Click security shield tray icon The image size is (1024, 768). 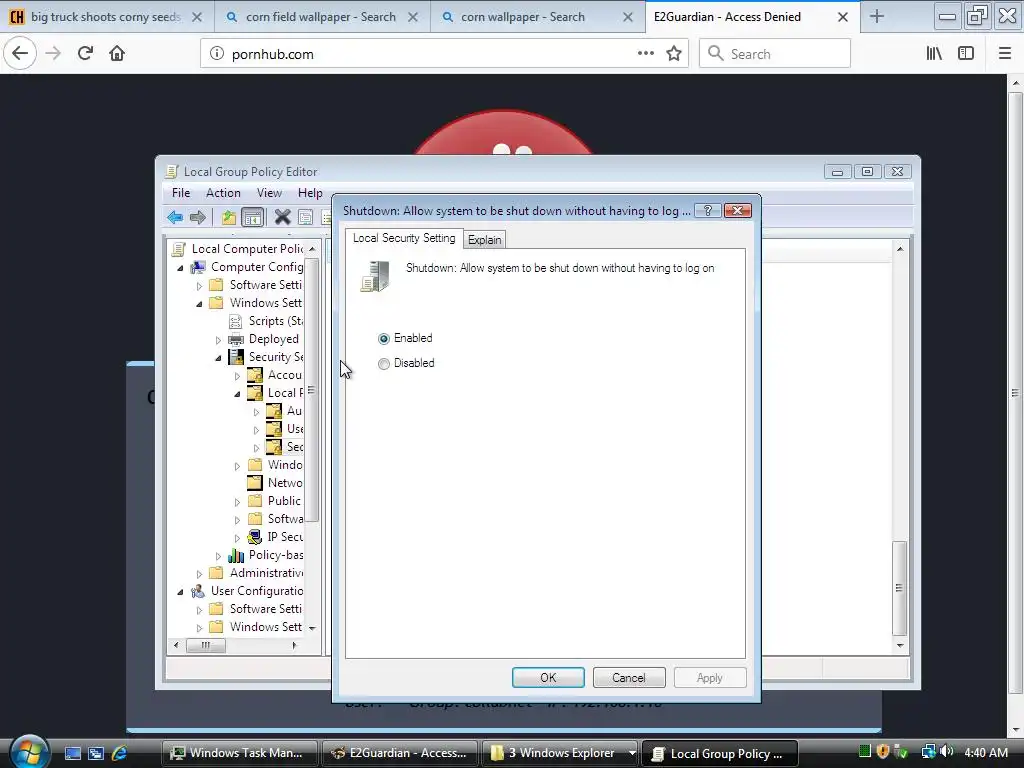tap(884, 752)
